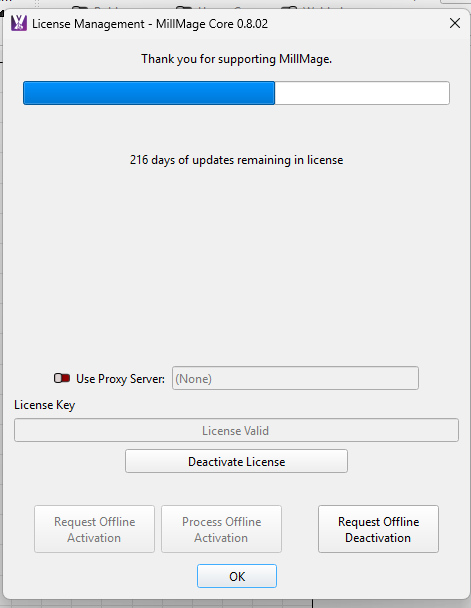
Task: Confirm the dialog with OK
Action: [237, 576]
